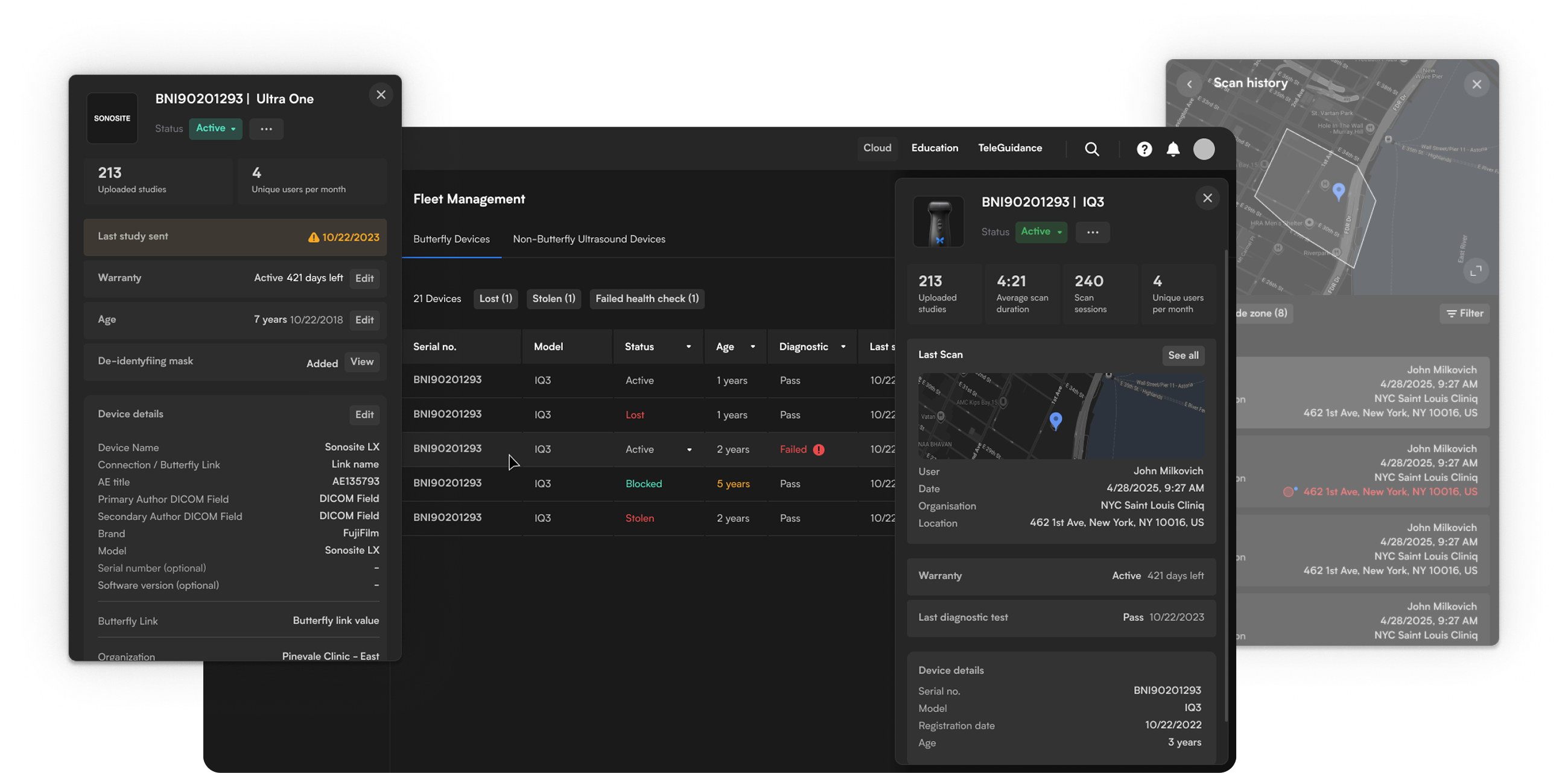Image resolution: width=1568 pixels, height=773 pixels.
Task: Open the Filter button in Scan history
Action: (1464, 313)
